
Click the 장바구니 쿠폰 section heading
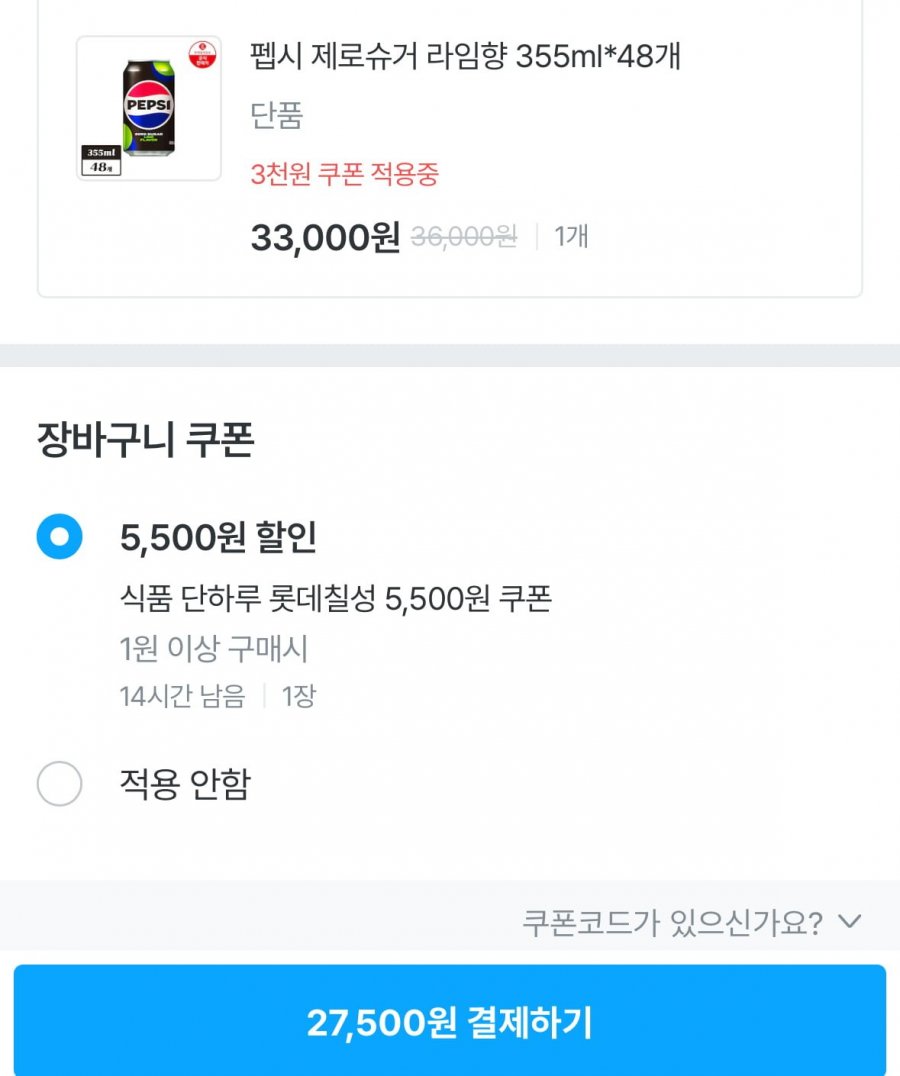145,440
